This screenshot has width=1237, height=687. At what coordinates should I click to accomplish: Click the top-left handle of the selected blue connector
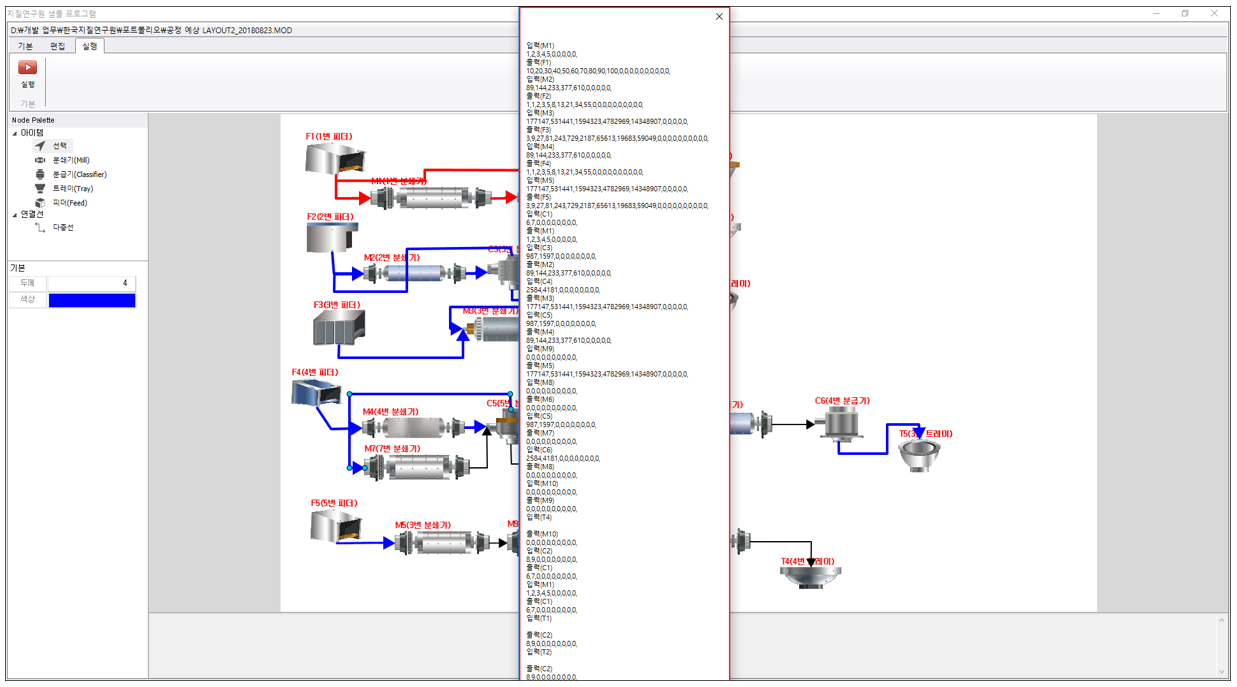click(349, 394)
